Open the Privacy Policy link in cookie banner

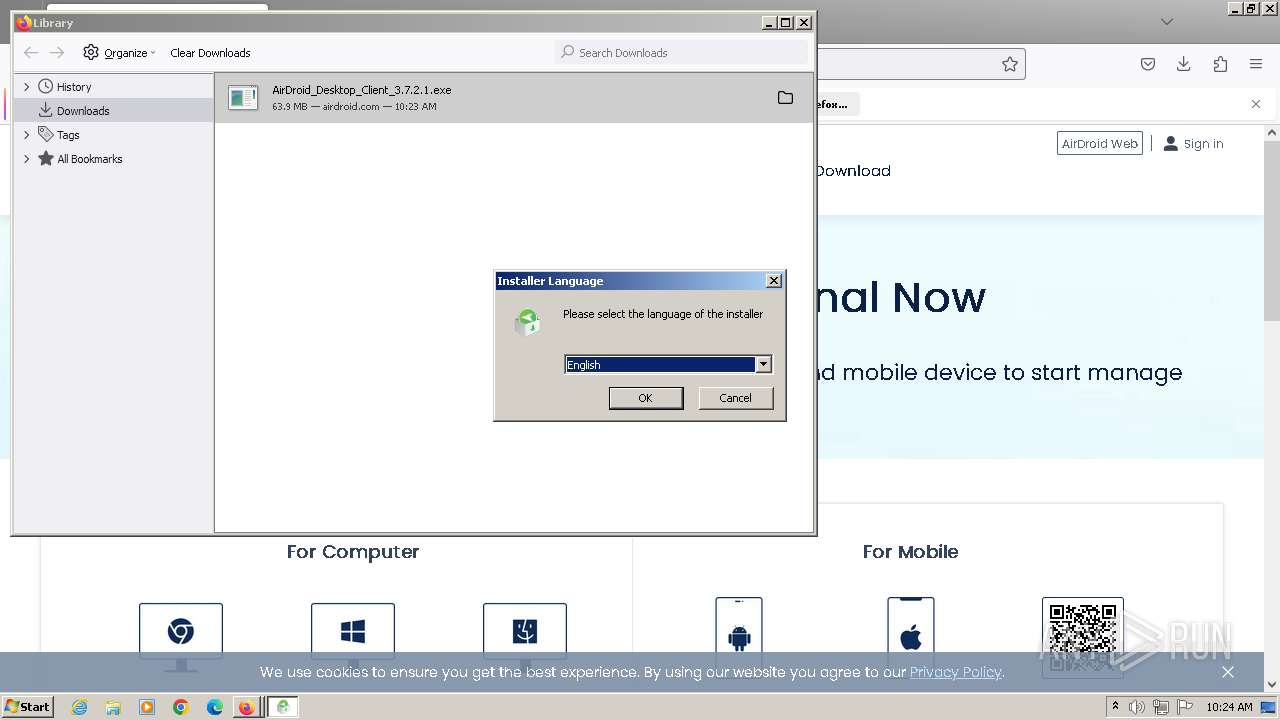pyautogui.click(x=955, y=672)
